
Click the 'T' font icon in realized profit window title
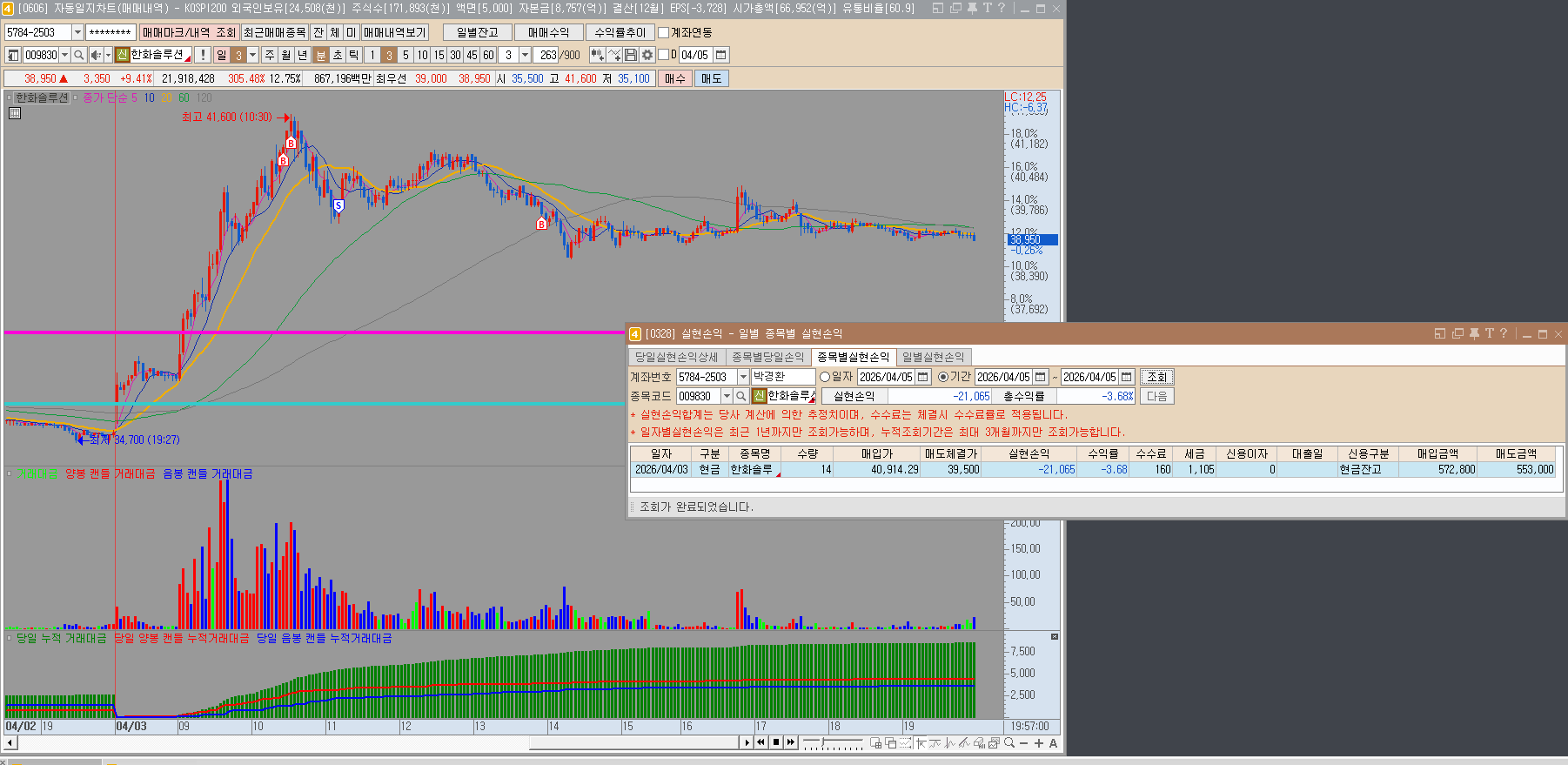coord(1489,333)
